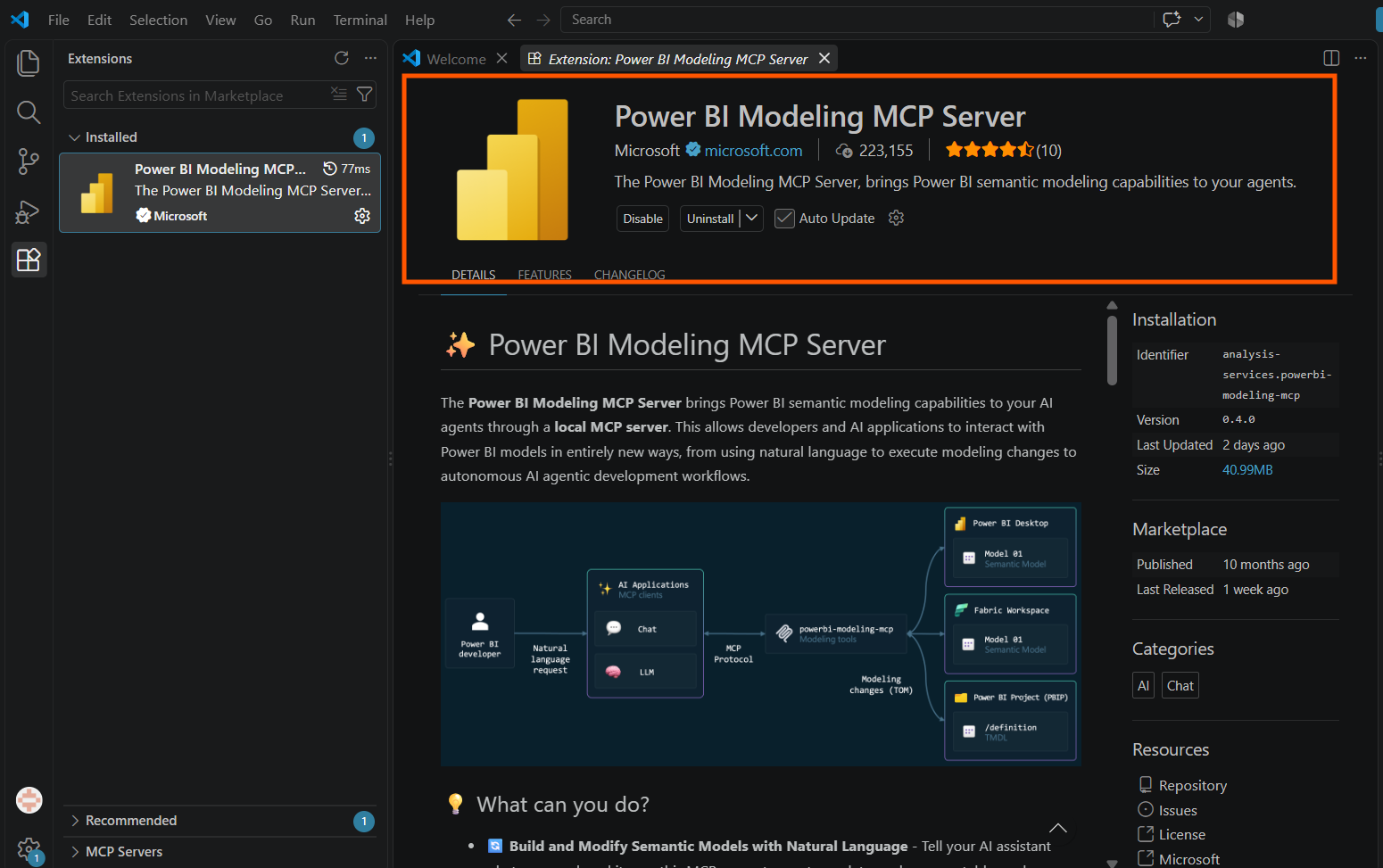Click the Uninstall button
The width and height of the screenshot is (1383, 868).
pos(710,219)
